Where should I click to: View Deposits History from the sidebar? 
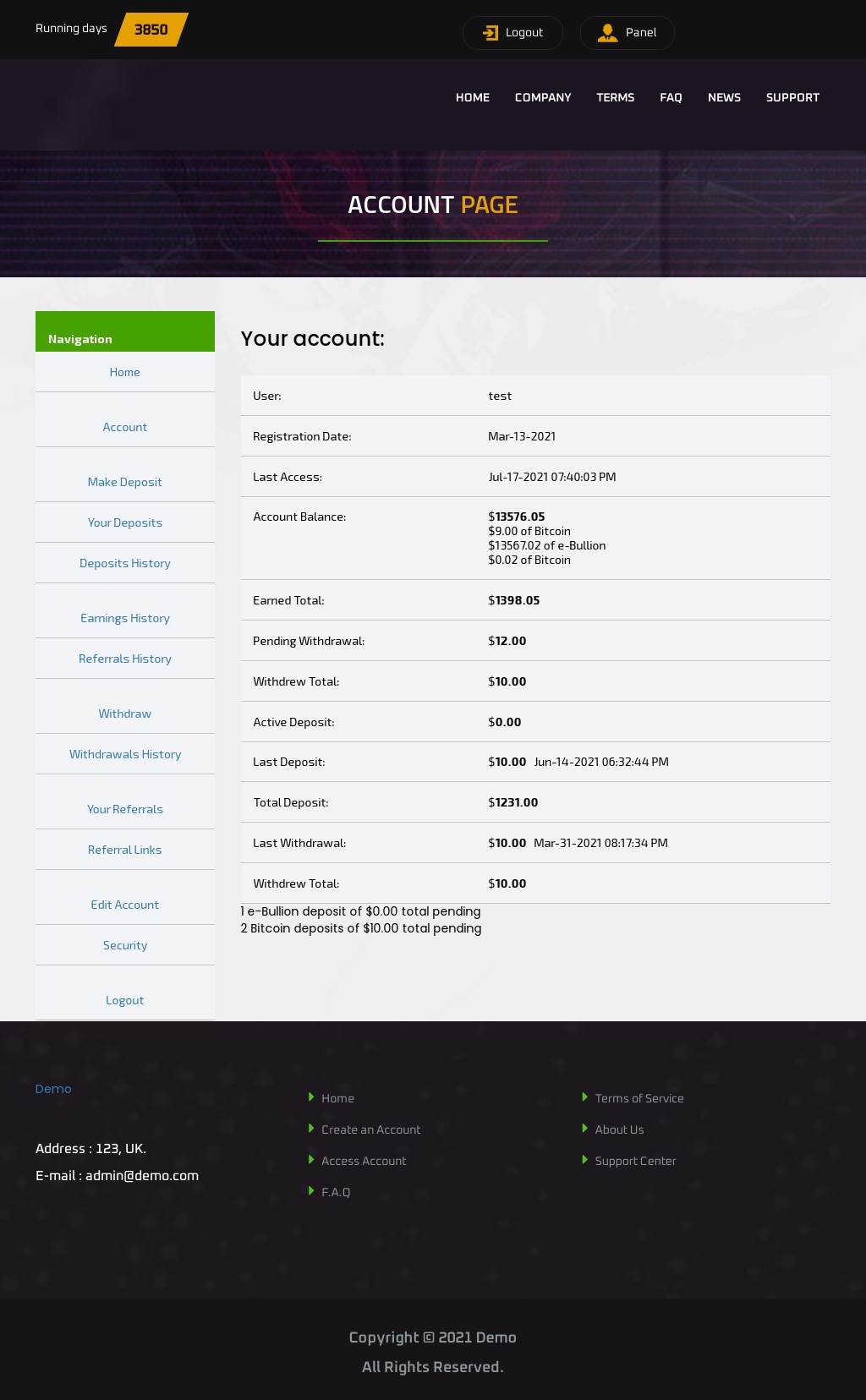124,563
